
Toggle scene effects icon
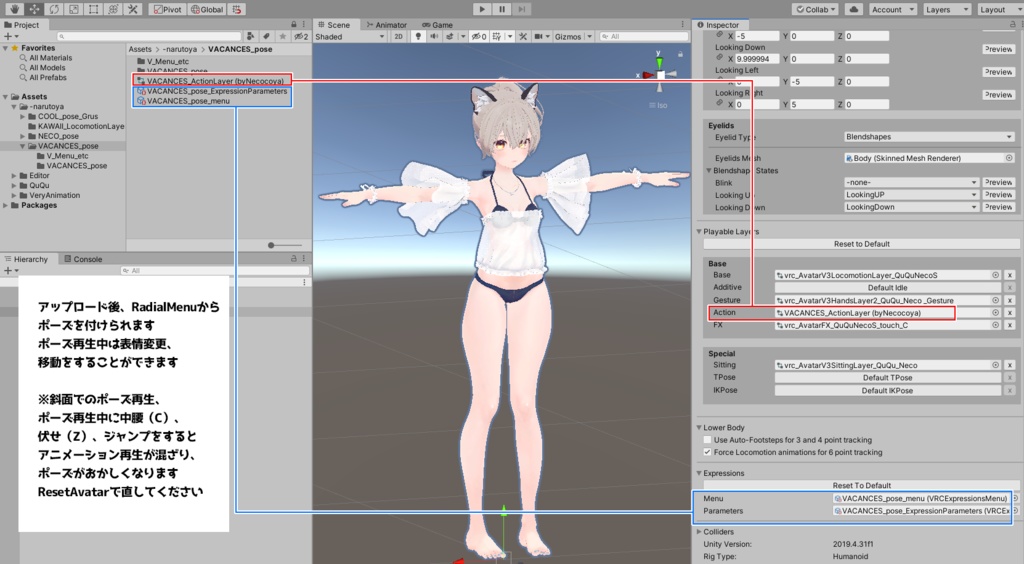(450, 37)
